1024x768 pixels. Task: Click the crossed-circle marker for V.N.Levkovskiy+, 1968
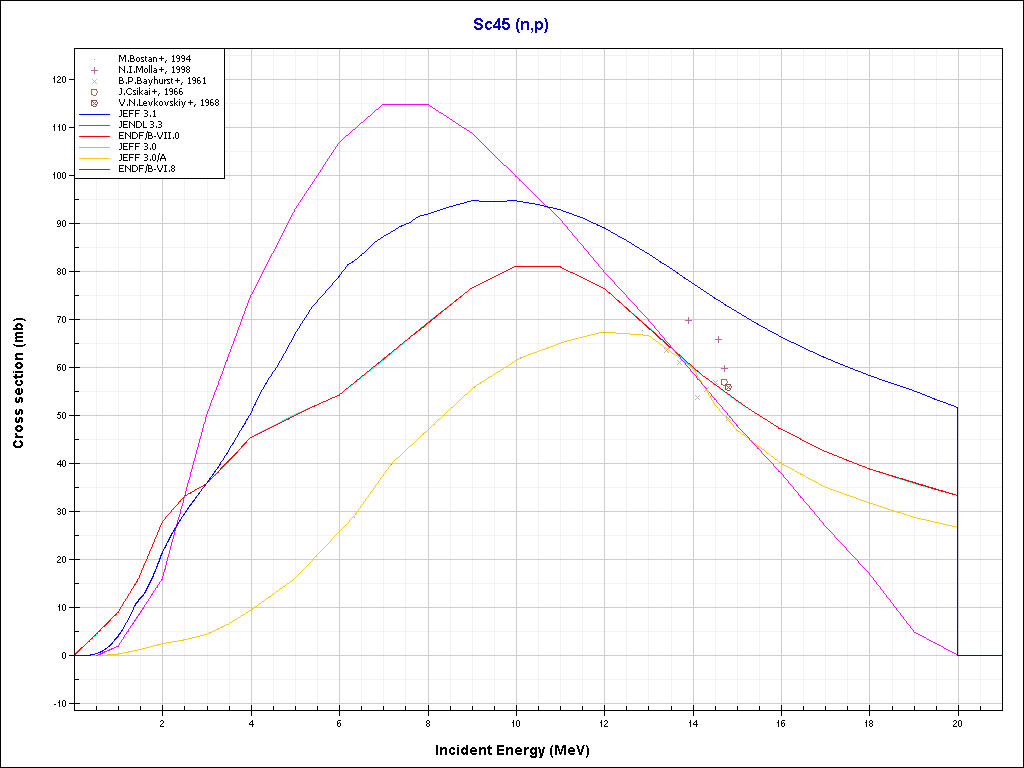94,103
